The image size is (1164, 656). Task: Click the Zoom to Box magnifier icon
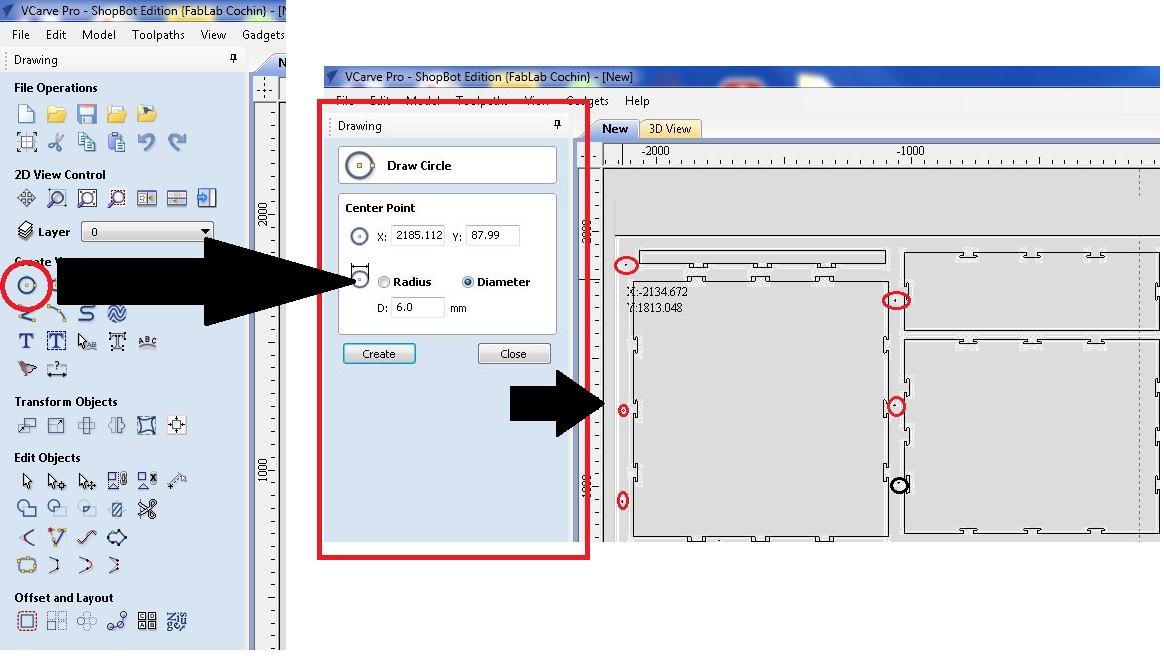point(56,198)
